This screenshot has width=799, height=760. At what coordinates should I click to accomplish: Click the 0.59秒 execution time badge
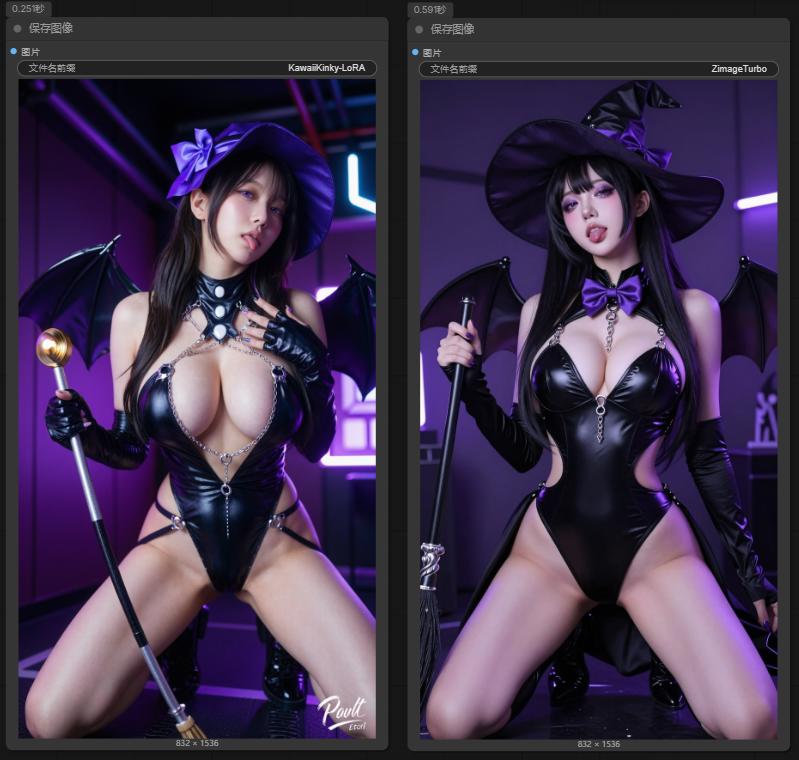[x=430, y=10]
